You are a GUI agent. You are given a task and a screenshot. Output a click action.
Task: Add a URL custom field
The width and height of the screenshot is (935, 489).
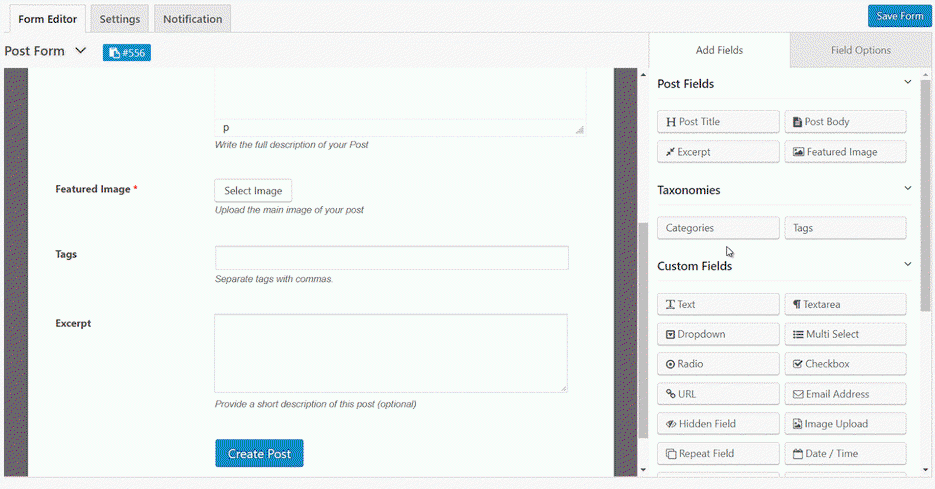pyautogui.click(x=717, y=394)
